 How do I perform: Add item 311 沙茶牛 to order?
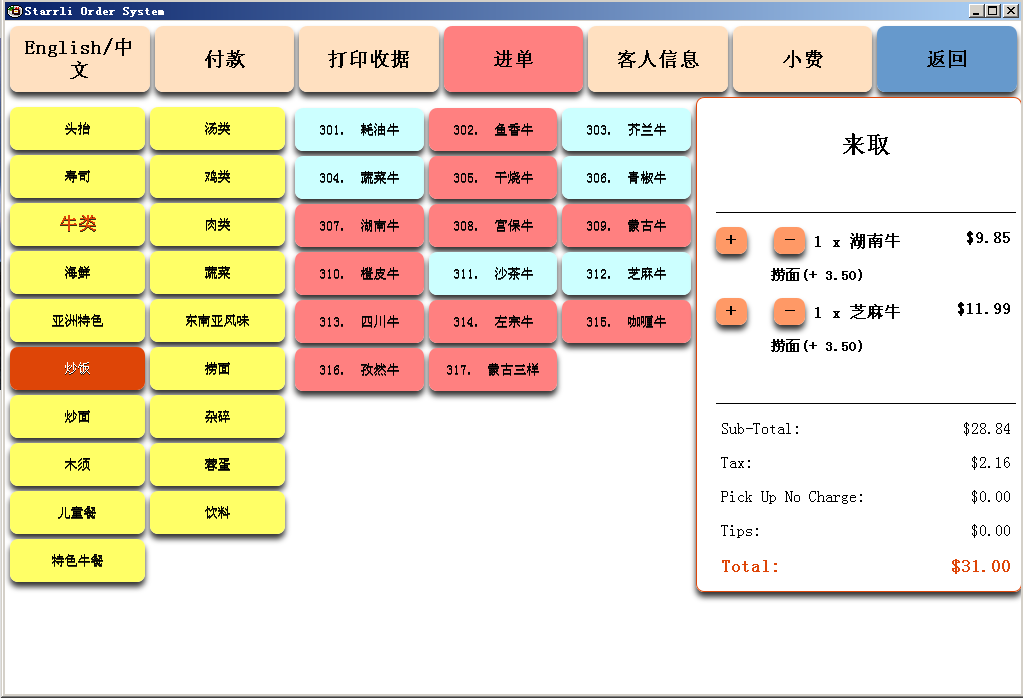[493, 274]
